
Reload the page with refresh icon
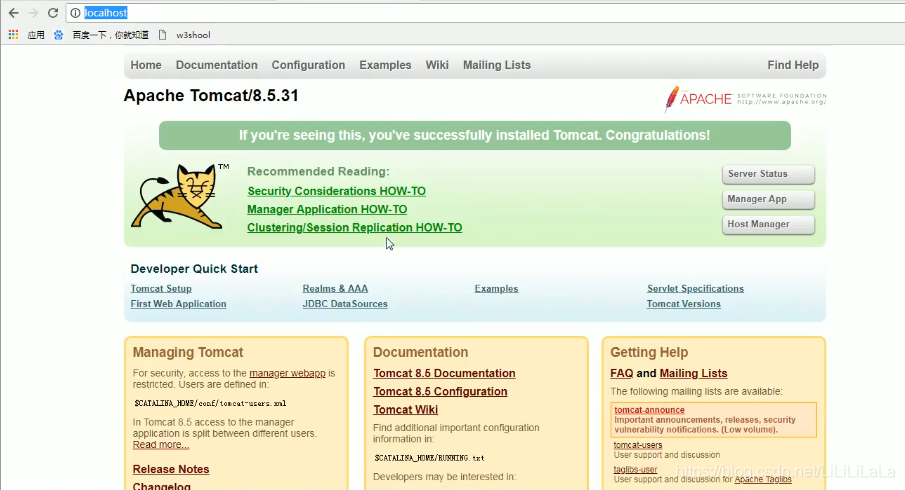[53, 13]
